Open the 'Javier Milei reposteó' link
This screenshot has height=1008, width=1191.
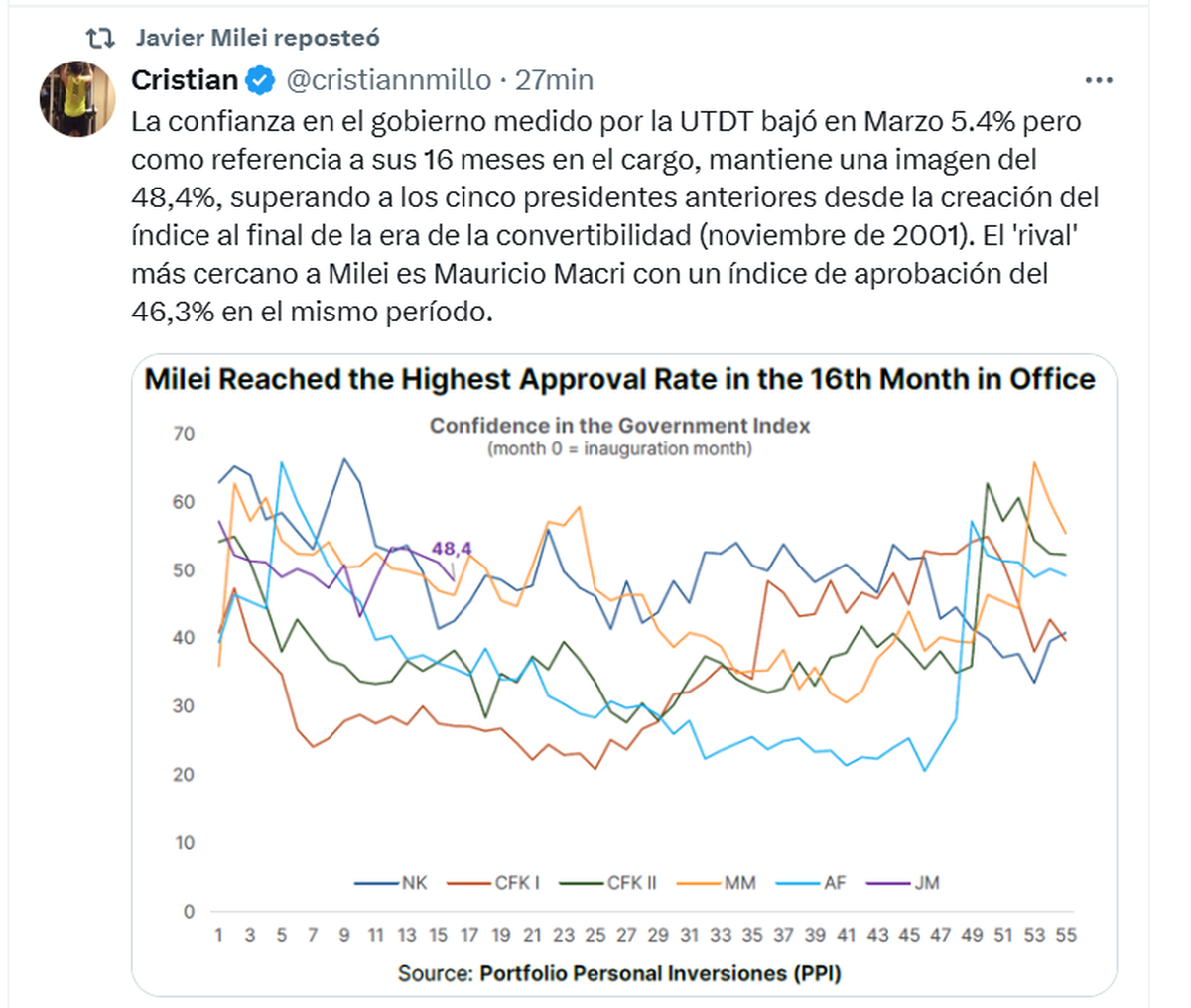pos(257,39)
